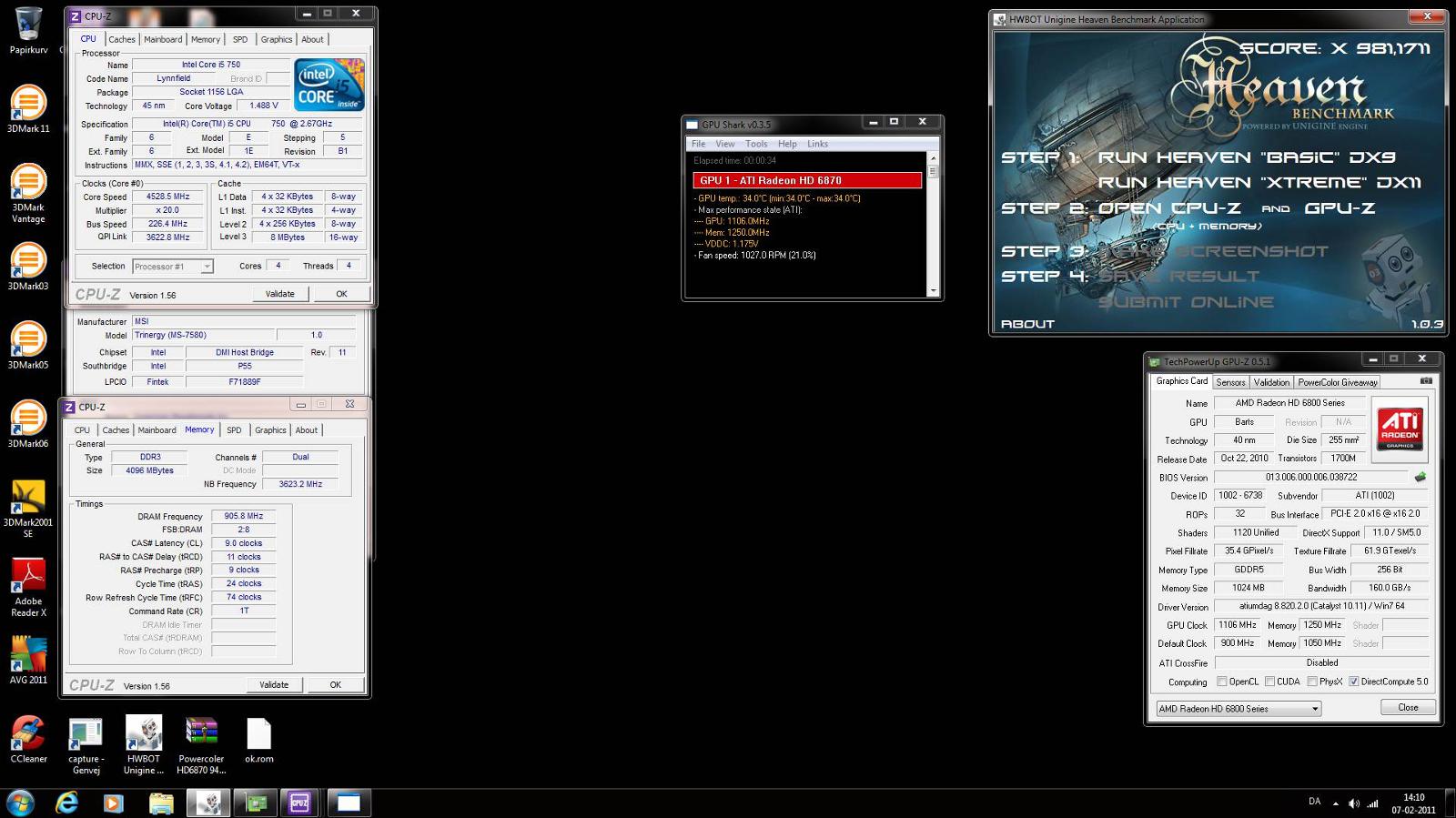Click OK in the top CPU-Z window
The height and width of the screenshot is (818, 1456).
[x=341, y=294]
